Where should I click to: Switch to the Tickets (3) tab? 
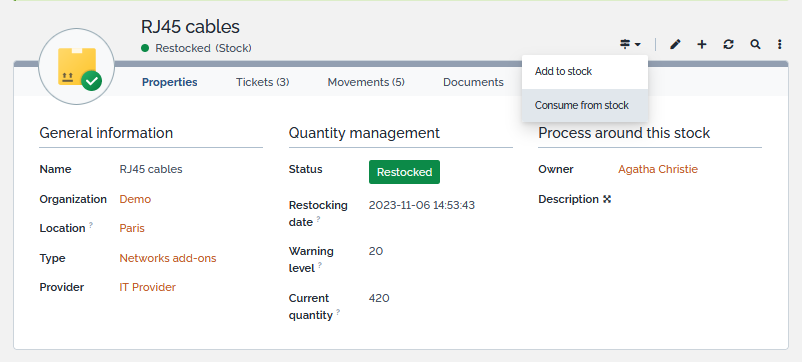point(262,82)
